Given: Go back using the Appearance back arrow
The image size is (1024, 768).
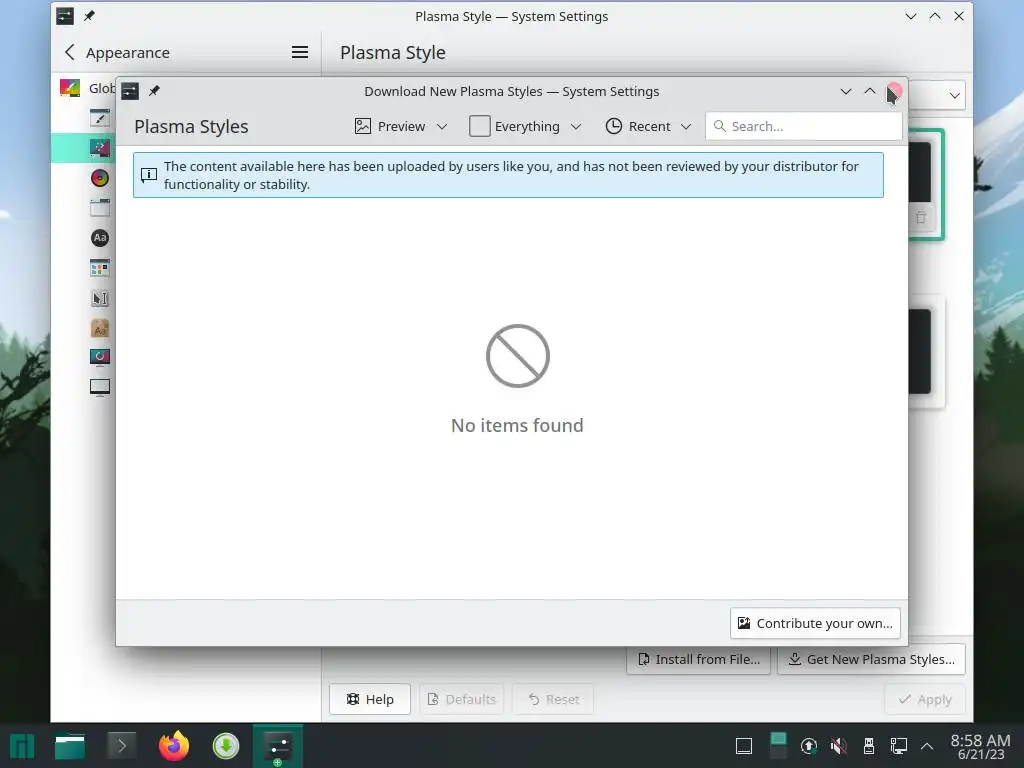Looking at the screenshot, I should pyautogui.click(x=70, y=52).
